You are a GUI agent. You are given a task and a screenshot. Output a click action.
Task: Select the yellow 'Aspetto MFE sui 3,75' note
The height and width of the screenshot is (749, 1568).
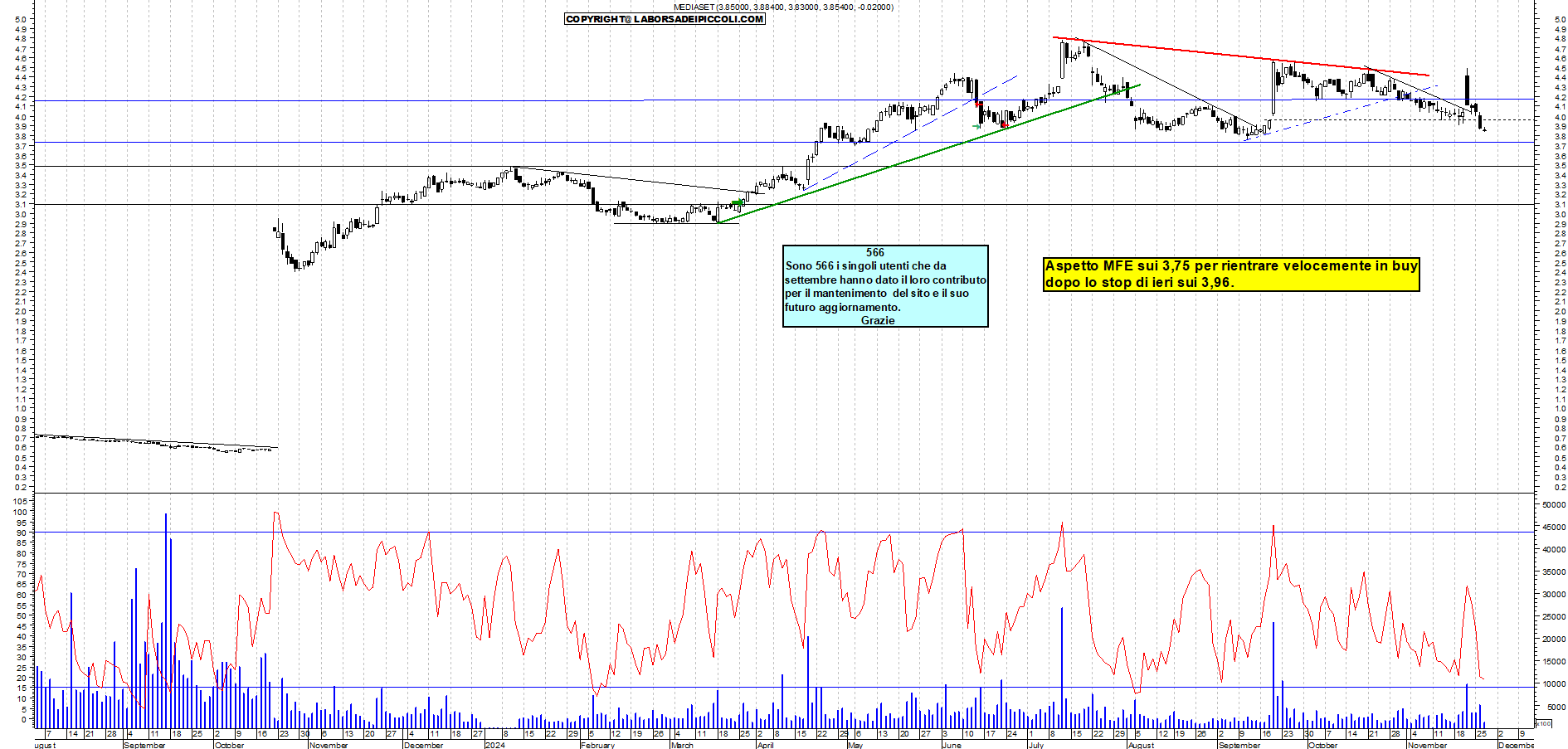[1231, 274]
